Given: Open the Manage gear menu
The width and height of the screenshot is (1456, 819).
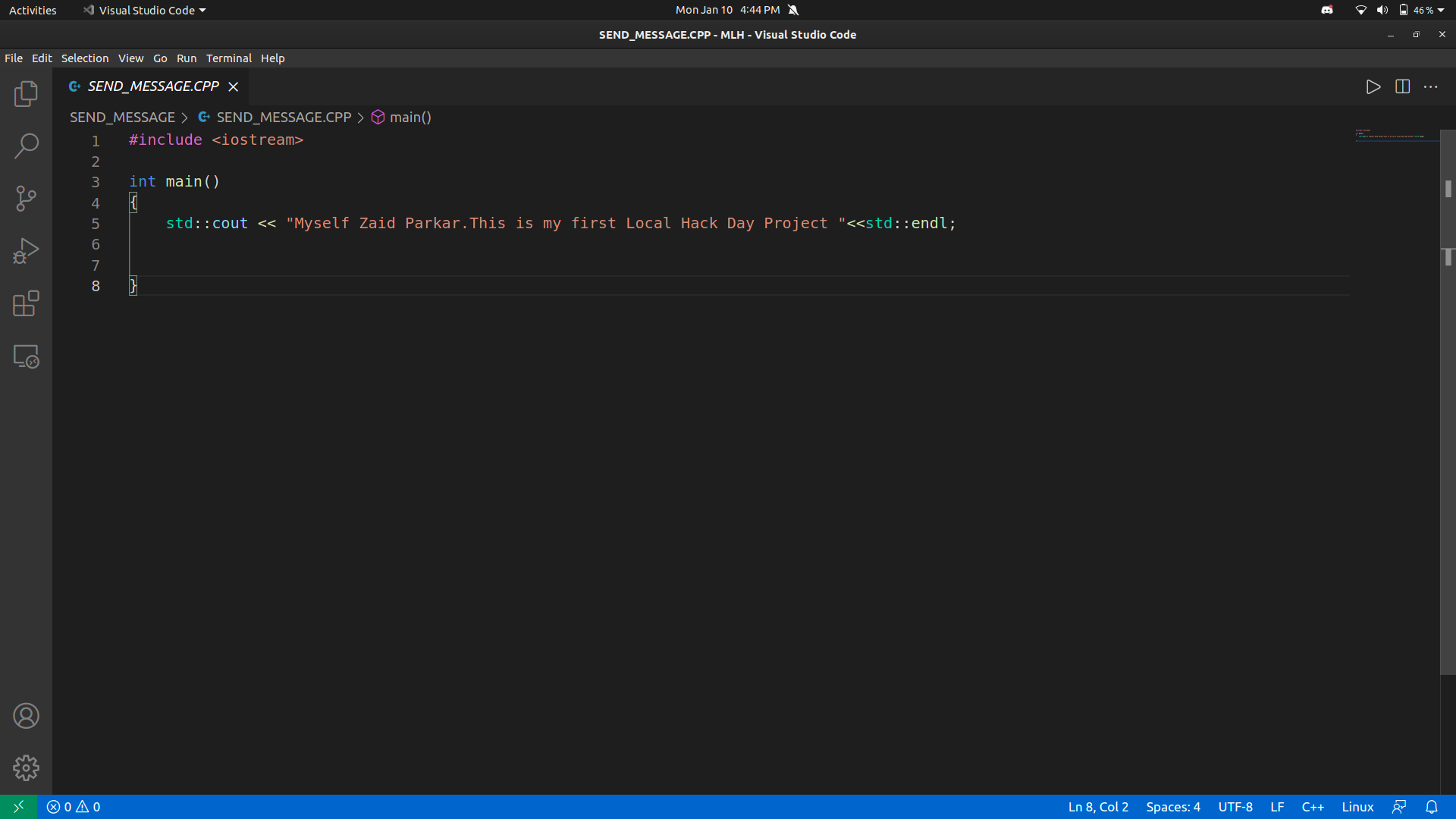Looking at the screenshot, I should click(x=26, y=768).
